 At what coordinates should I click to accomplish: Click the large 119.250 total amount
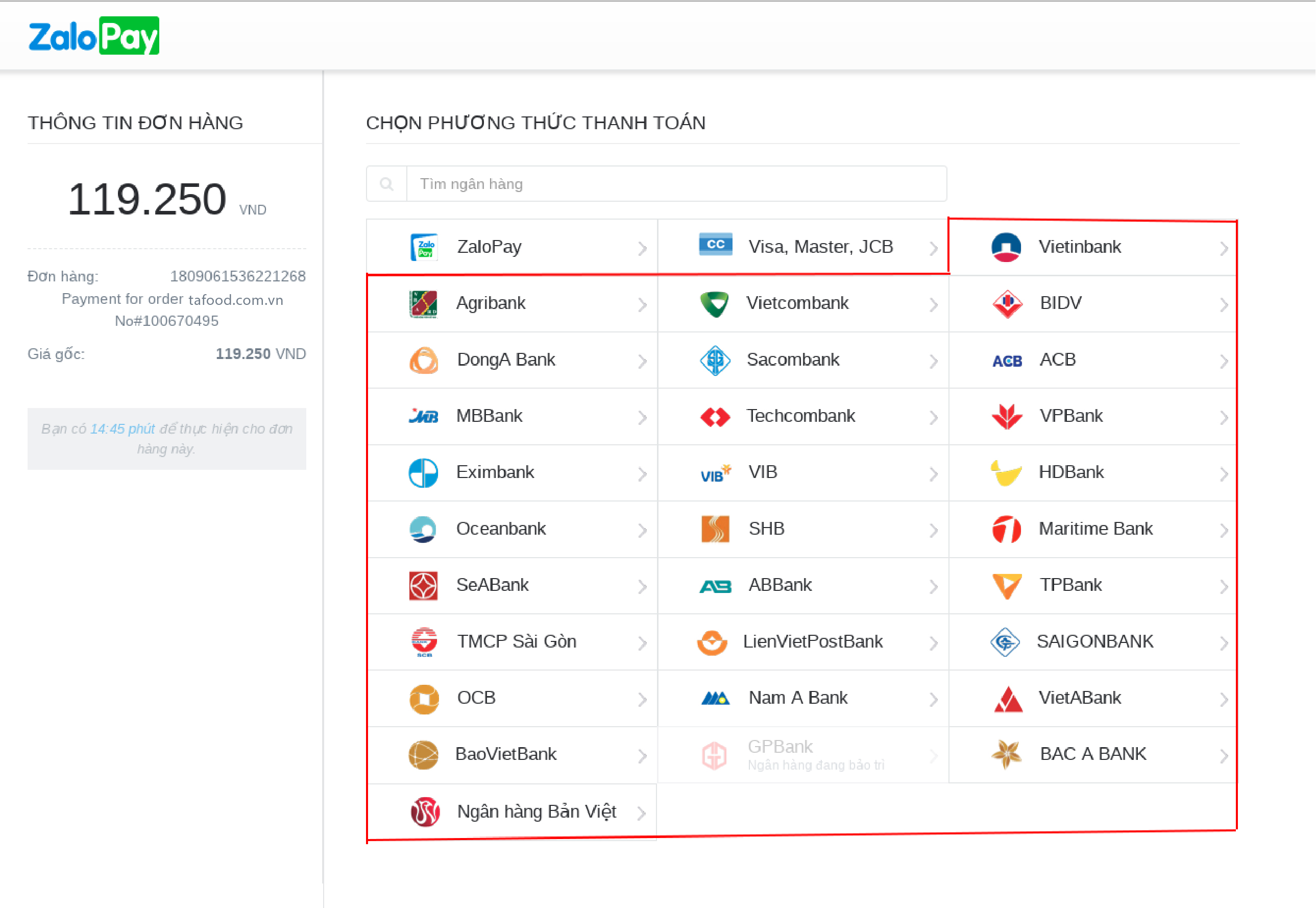click(x=147, y=199)
